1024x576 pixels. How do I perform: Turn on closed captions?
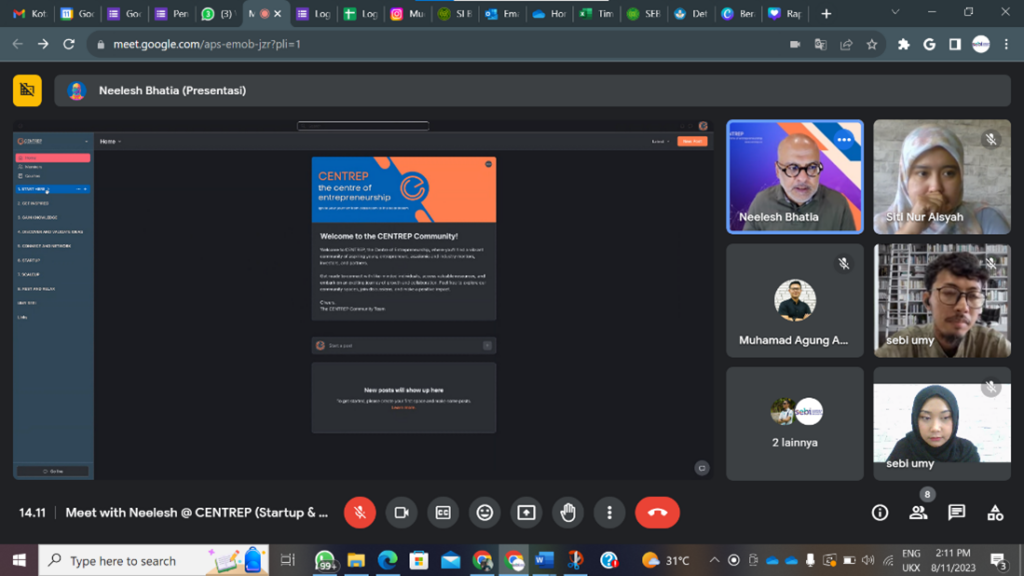443,513
